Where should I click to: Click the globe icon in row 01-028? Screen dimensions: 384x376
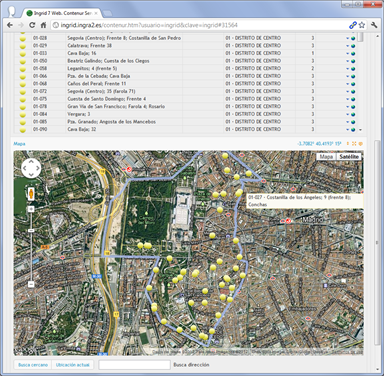[353, 38]
